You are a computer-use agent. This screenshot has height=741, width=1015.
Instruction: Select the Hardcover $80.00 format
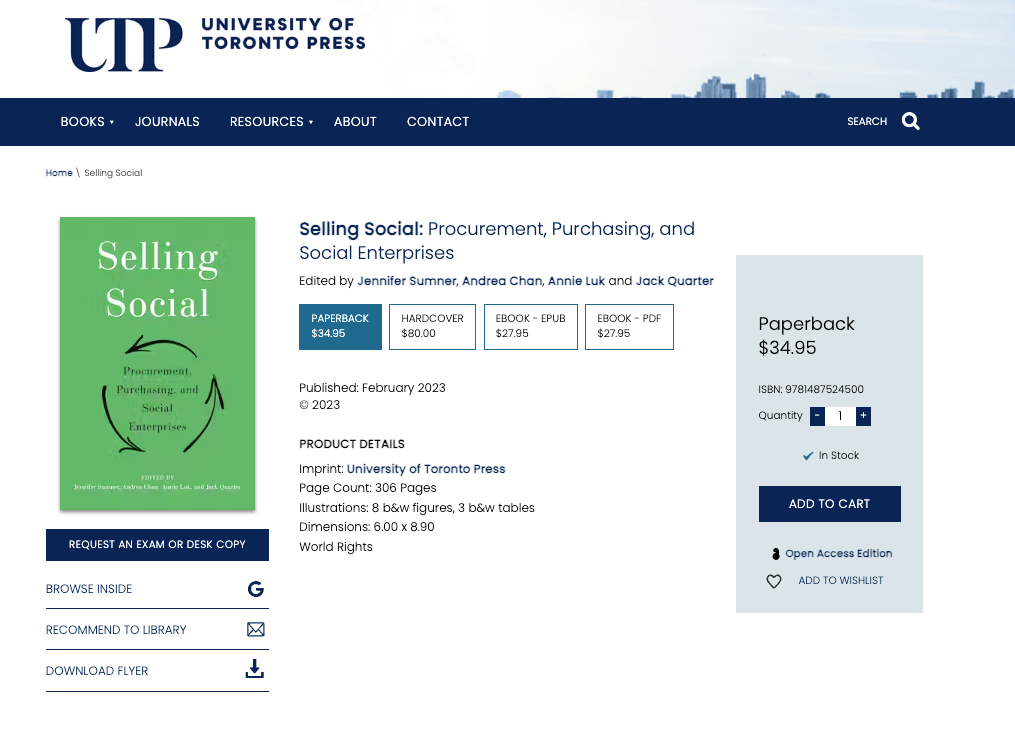(432, 326)
